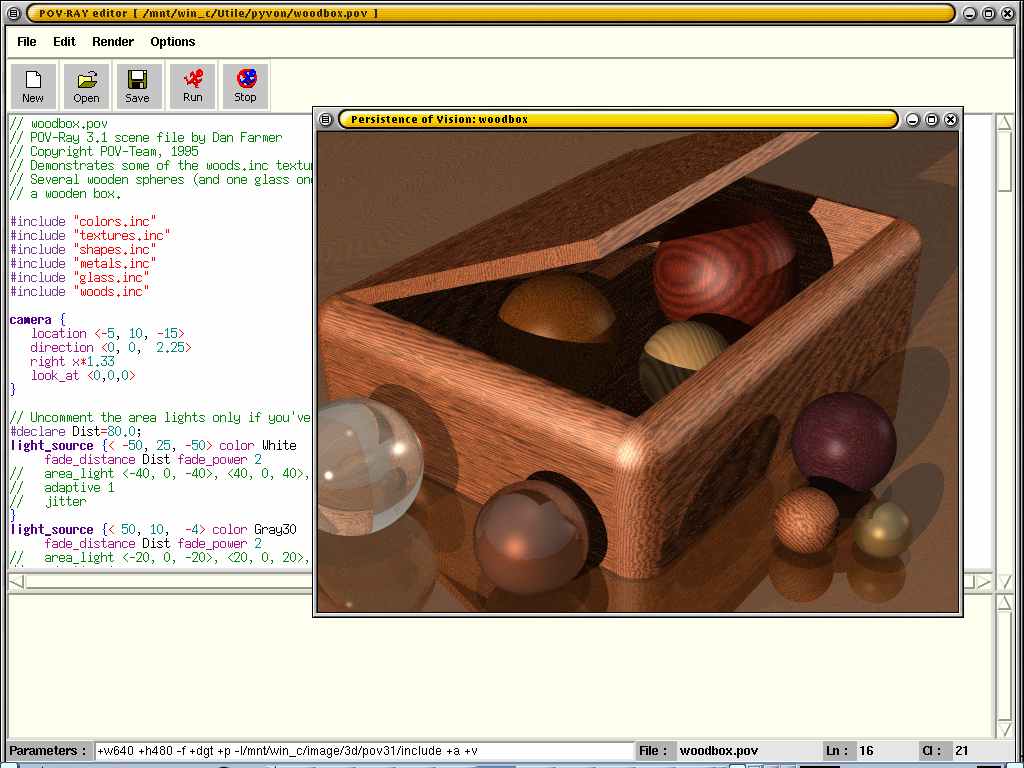Open the Render menu
Image resolution: width=1024 pixels, height=768 pixels.
coord(113,42)
